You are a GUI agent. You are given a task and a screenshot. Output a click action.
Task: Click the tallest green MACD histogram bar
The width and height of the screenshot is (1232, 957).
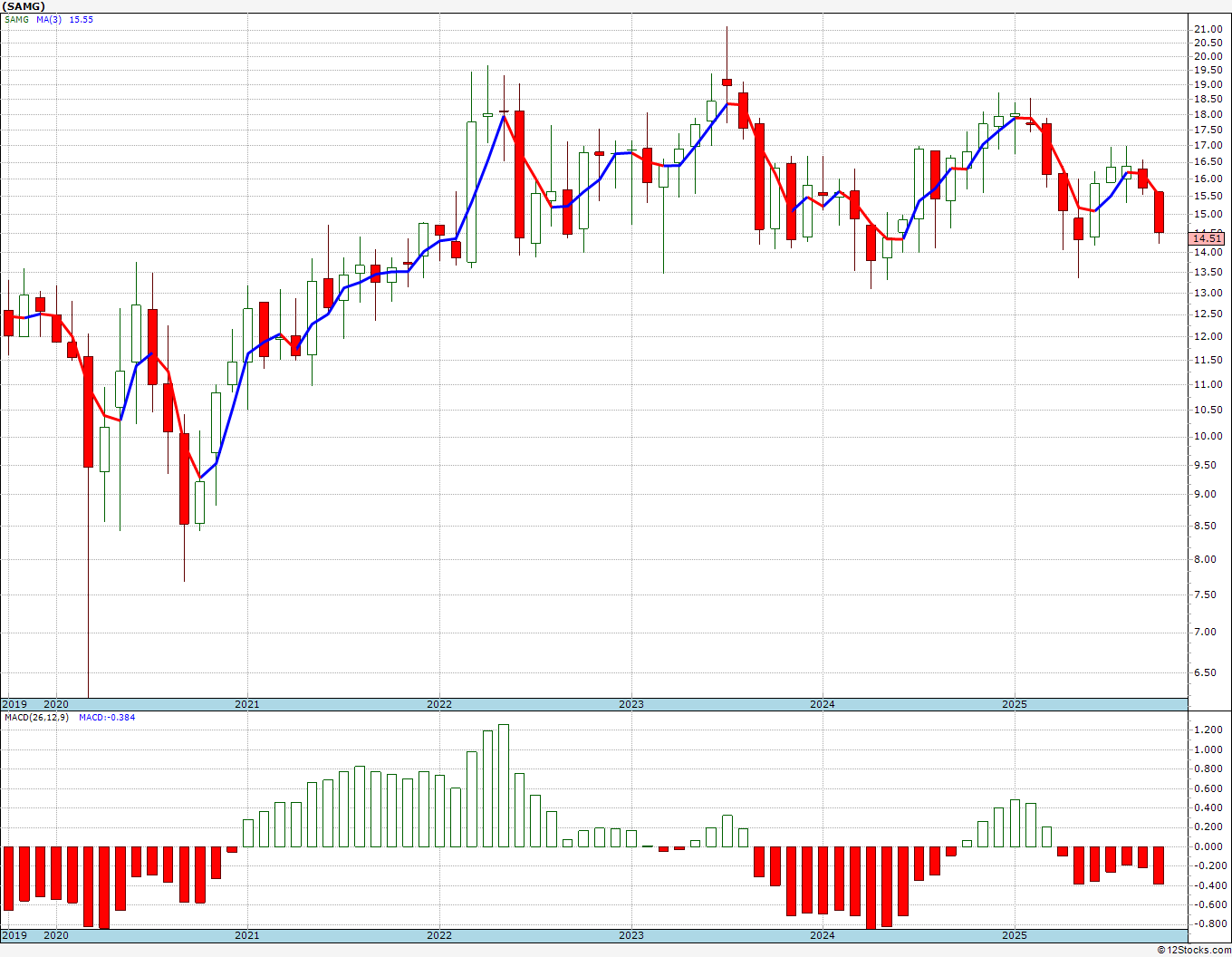tap(504, 786)
